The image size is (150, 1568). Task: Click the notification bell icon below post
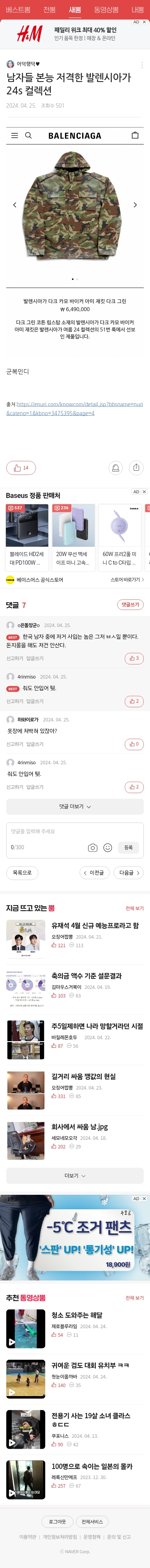point(115,468)
